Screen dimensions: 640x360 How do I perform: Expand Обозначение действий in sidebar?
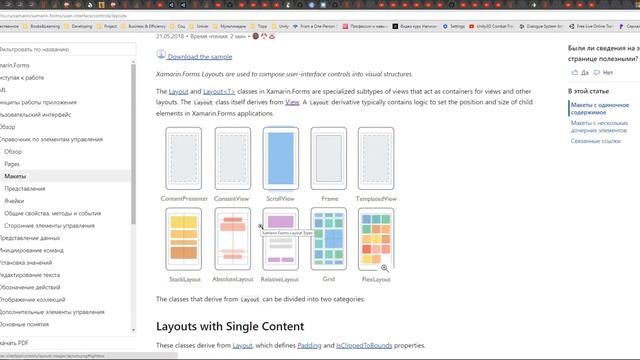tap(30, 287)
